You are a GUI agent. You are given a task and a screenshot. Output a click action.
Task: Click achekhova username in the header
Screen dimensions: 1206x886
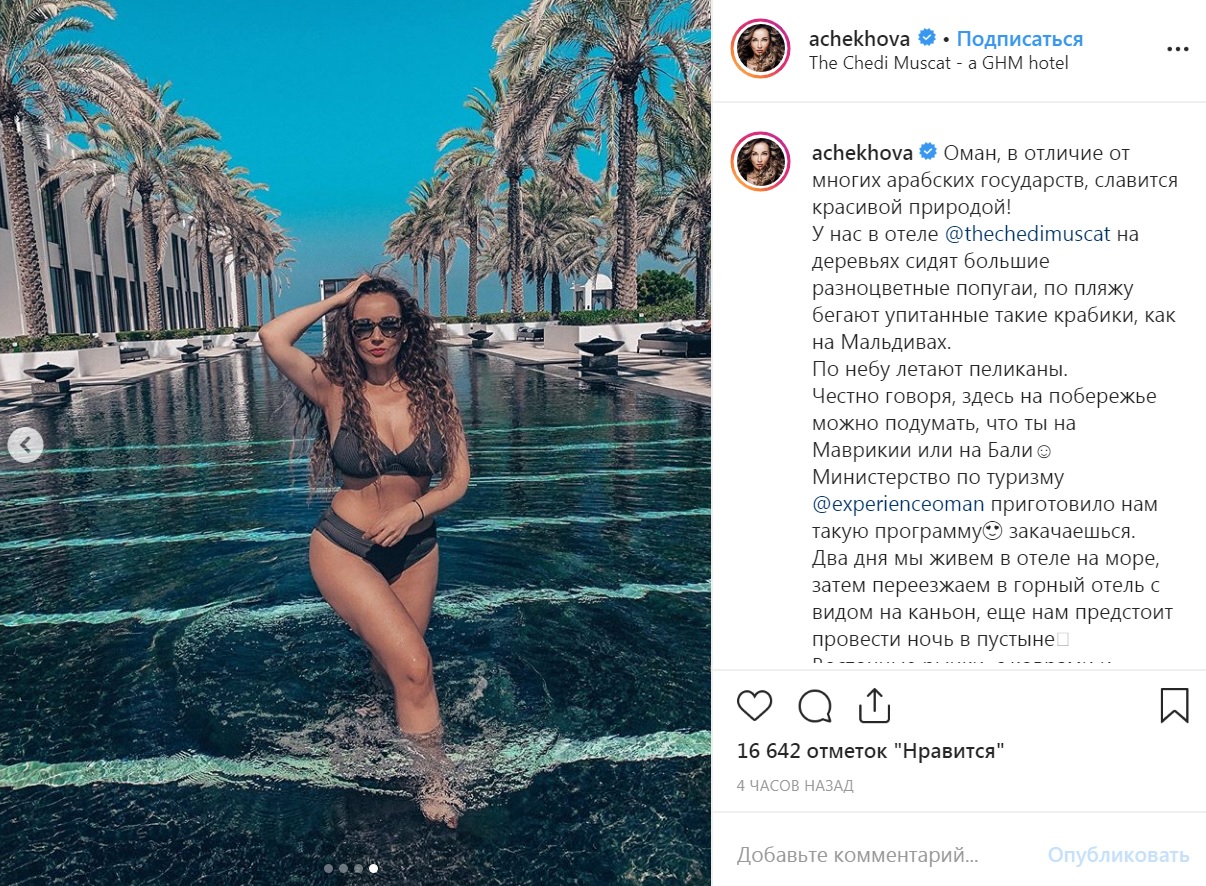click(x=860, y=39)
